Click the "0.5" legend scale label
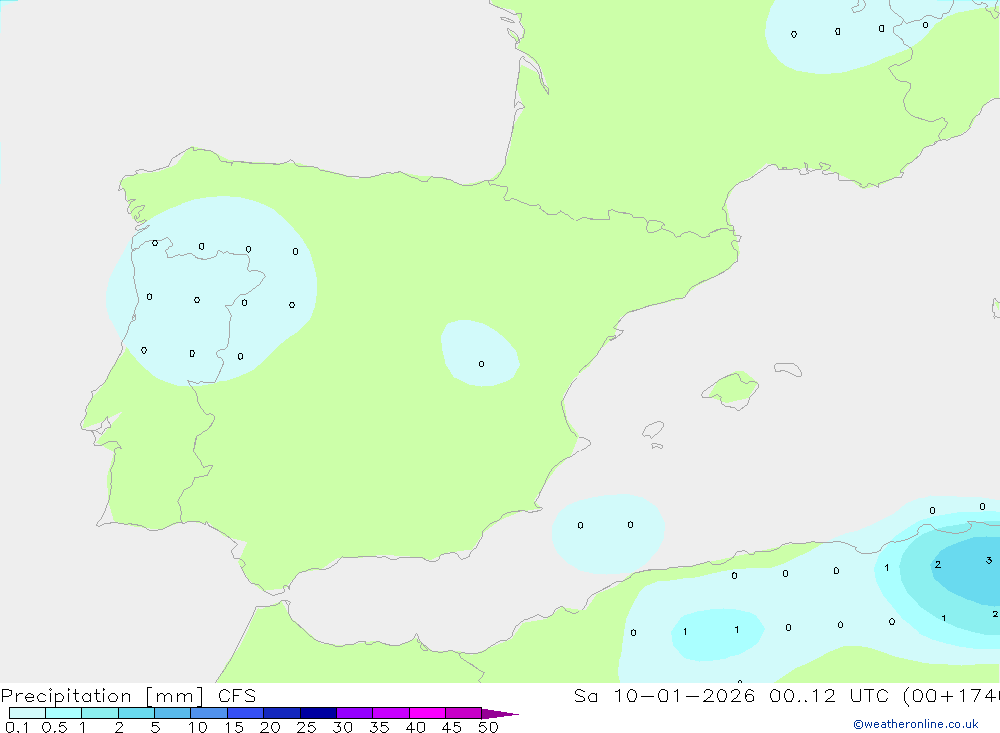1000x733 pixels. [54, 727]
